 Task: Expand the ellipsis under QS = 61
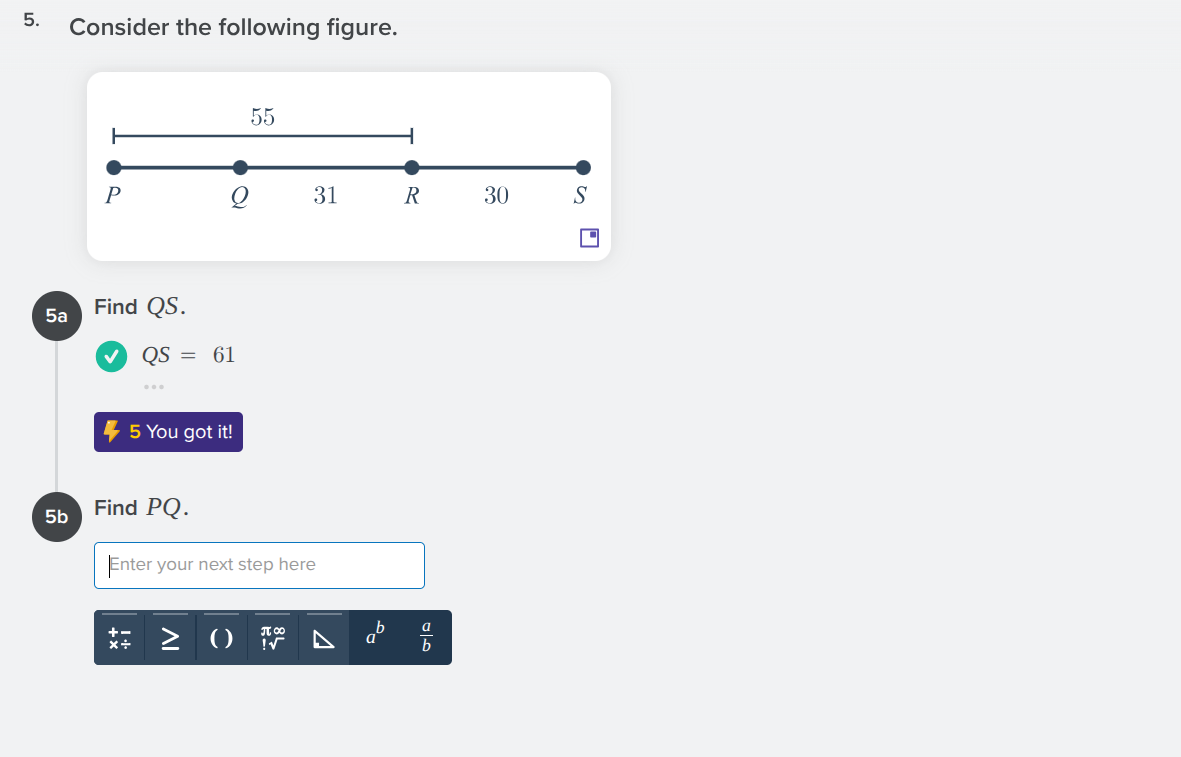[154, 386]
